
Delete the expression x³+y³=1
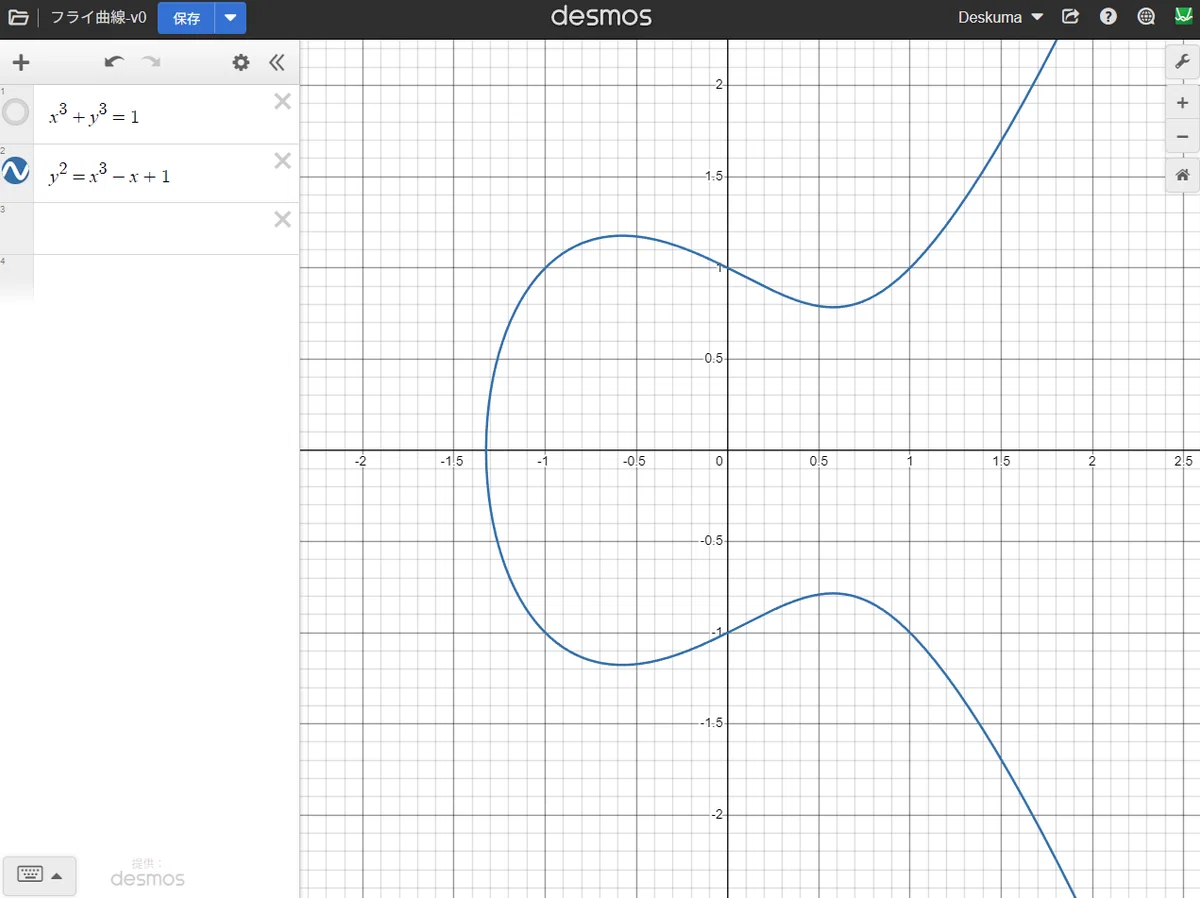(283, 101)
